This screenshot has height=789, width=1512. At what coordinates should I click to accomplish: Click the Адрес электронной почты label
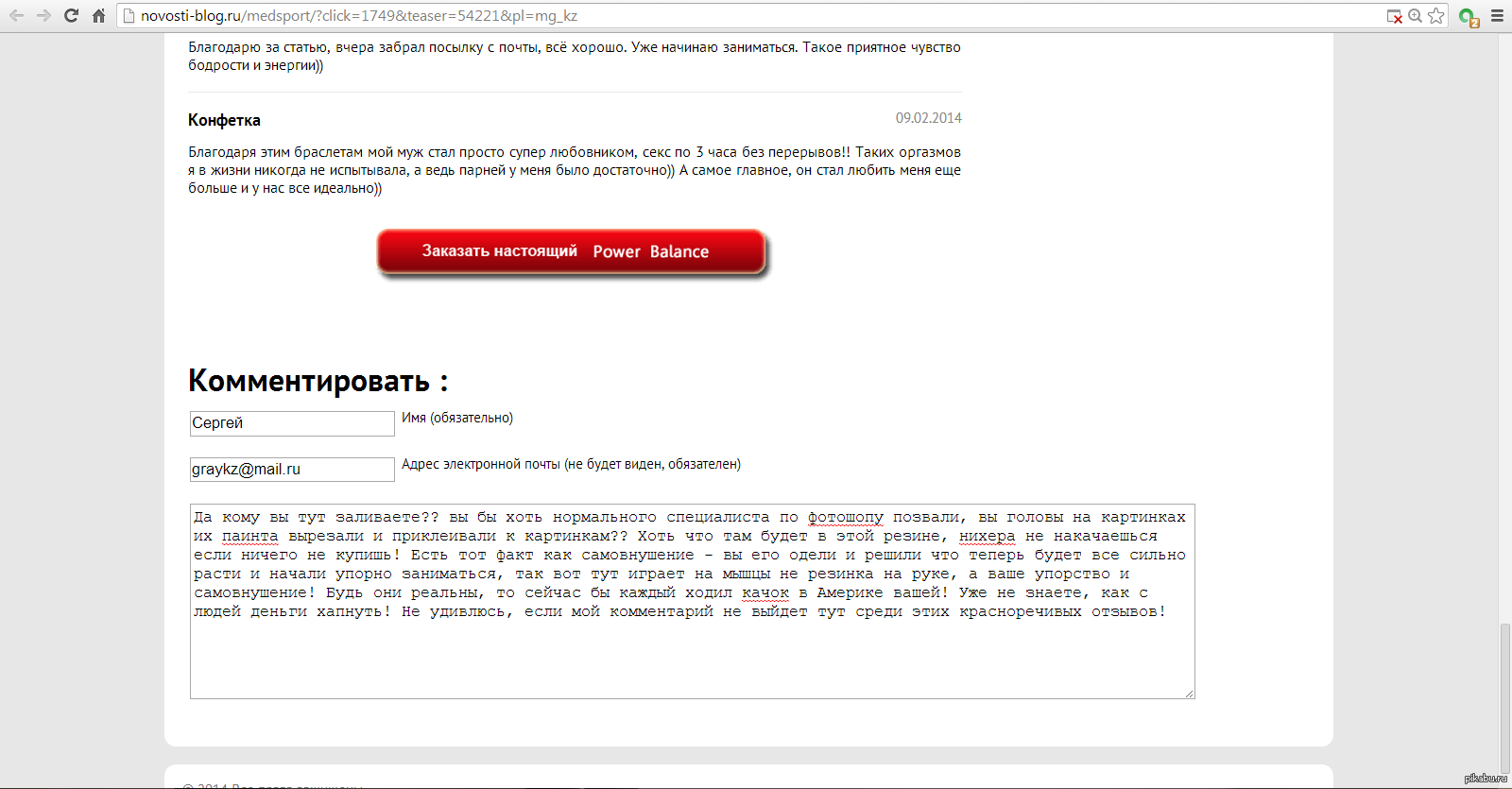coord(571,464)
